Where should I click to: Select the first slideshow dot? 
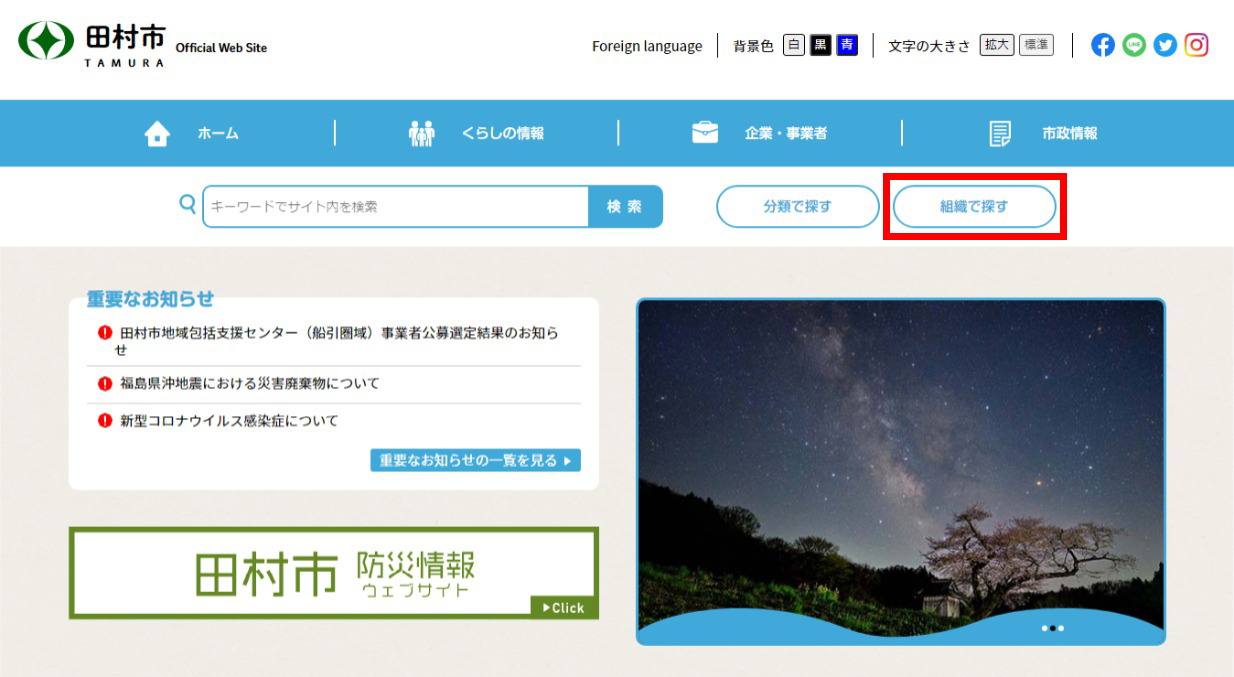[1044, 628]
